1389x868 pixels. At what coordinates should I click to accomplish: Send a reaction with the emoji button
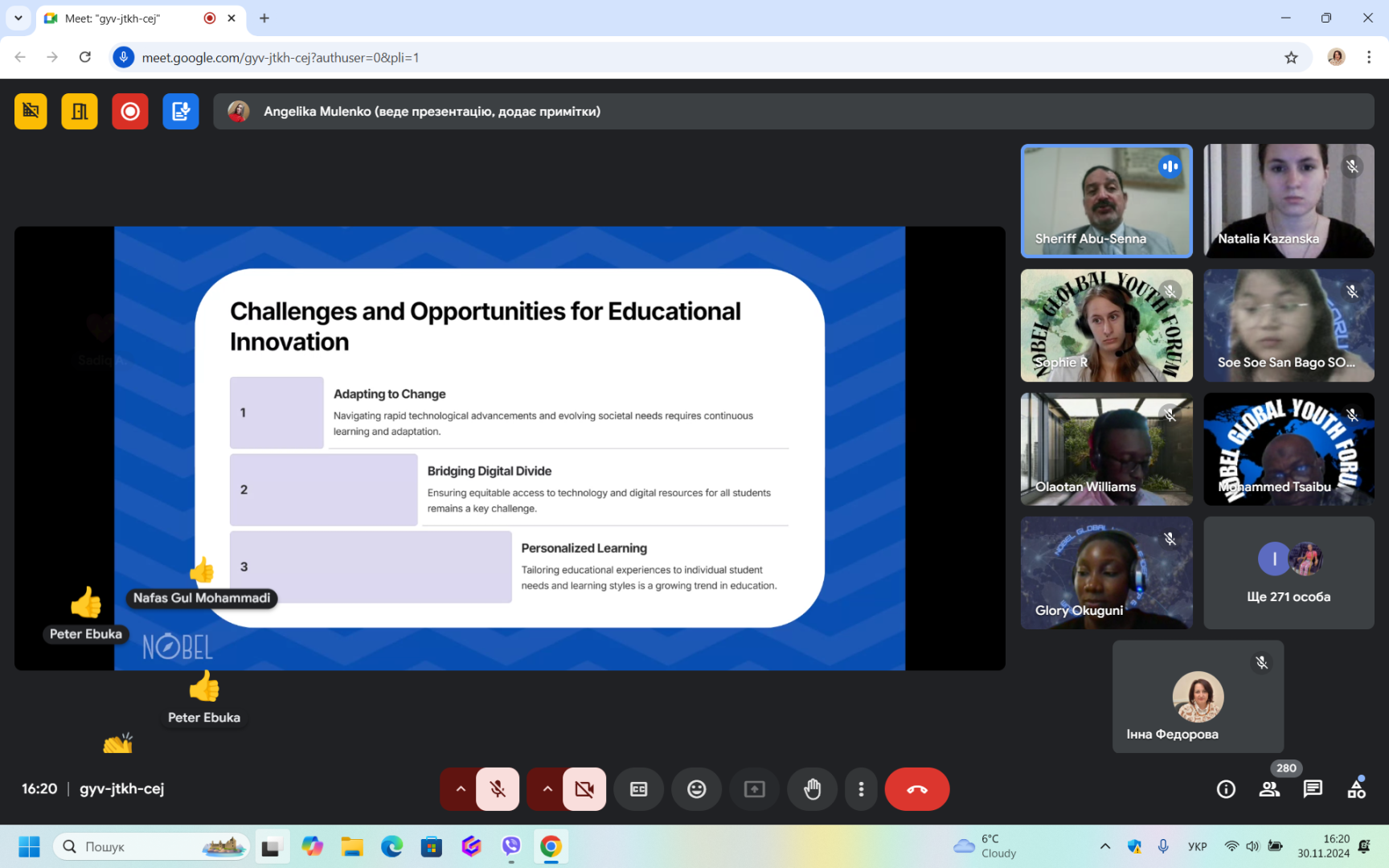coord(696,789)
